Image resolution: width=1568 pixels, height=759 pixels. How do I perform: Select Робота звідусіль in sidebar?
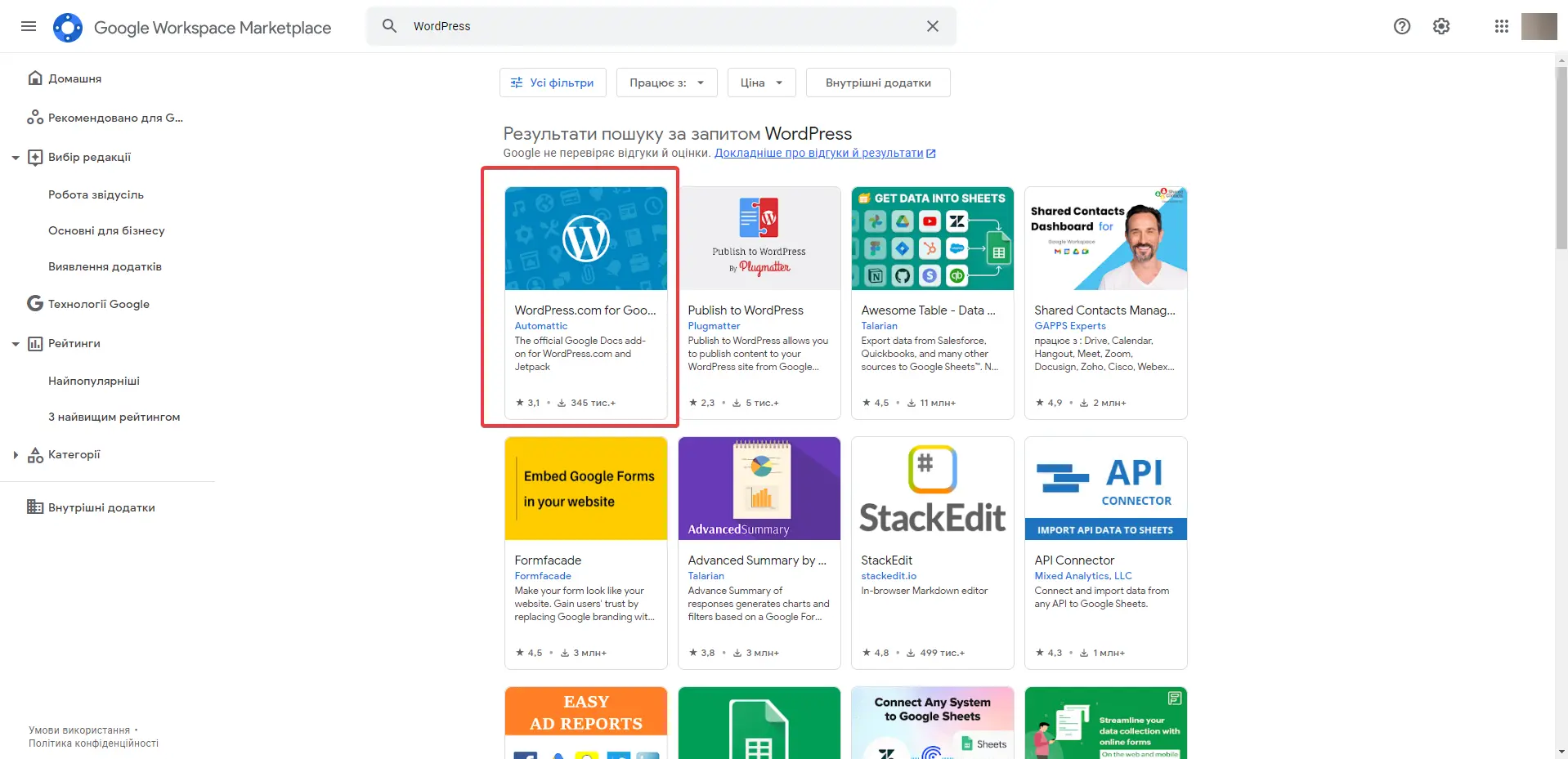pos(96,194)
